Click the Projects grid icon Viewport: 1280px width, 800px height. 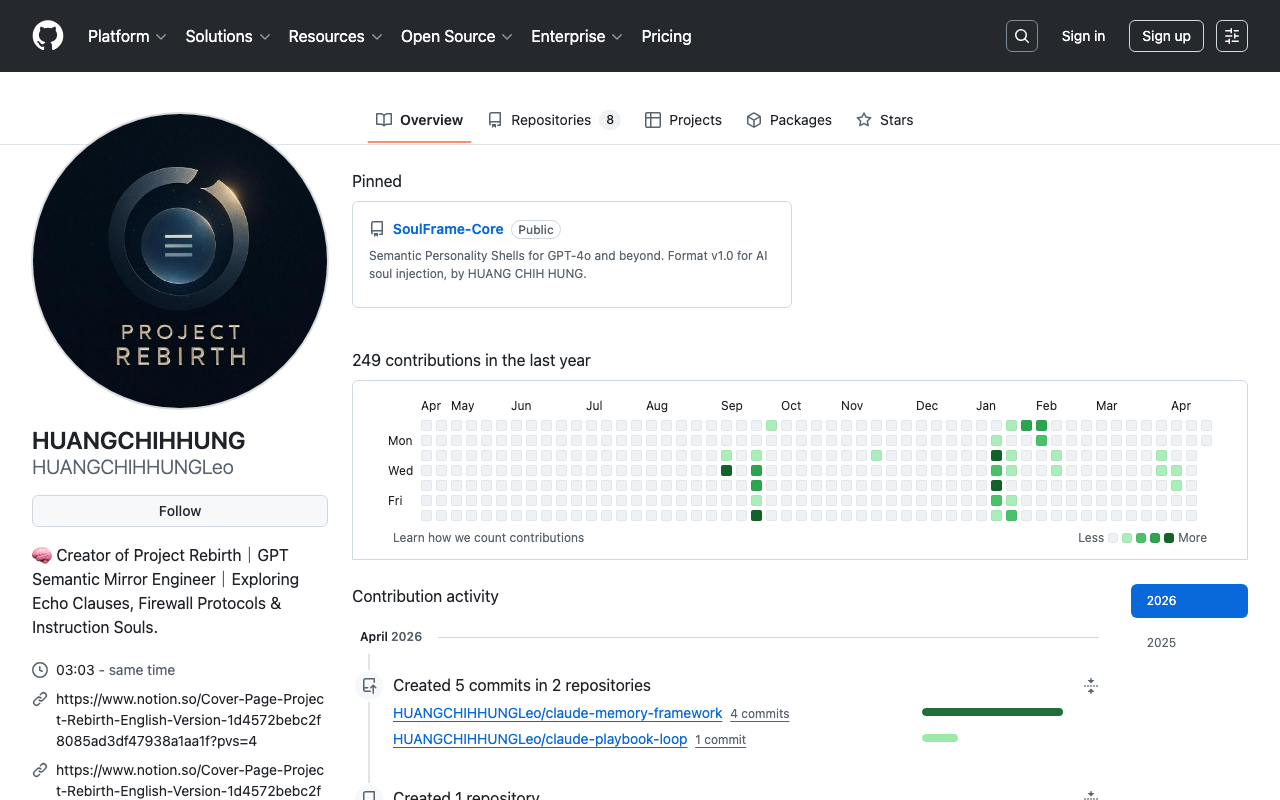tap(655, 119)
